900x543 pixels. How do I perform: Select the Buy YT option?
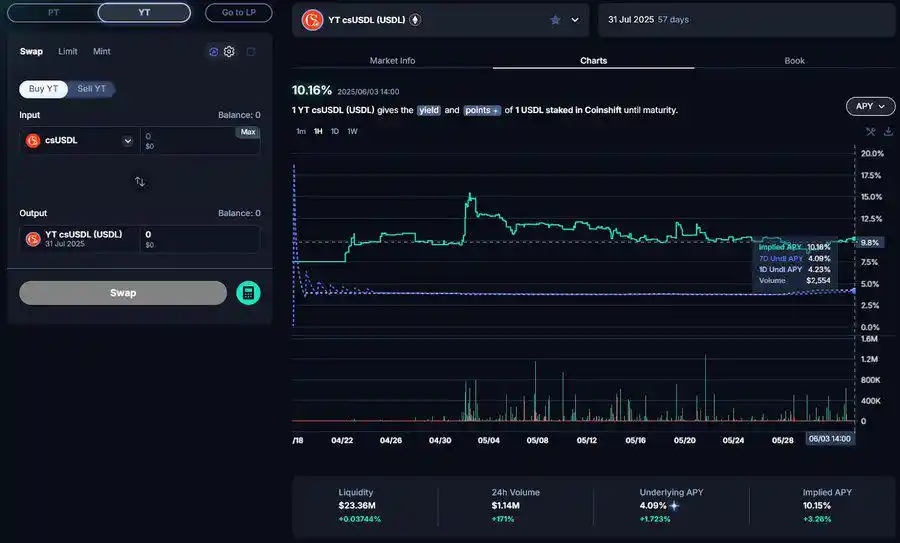44,89
